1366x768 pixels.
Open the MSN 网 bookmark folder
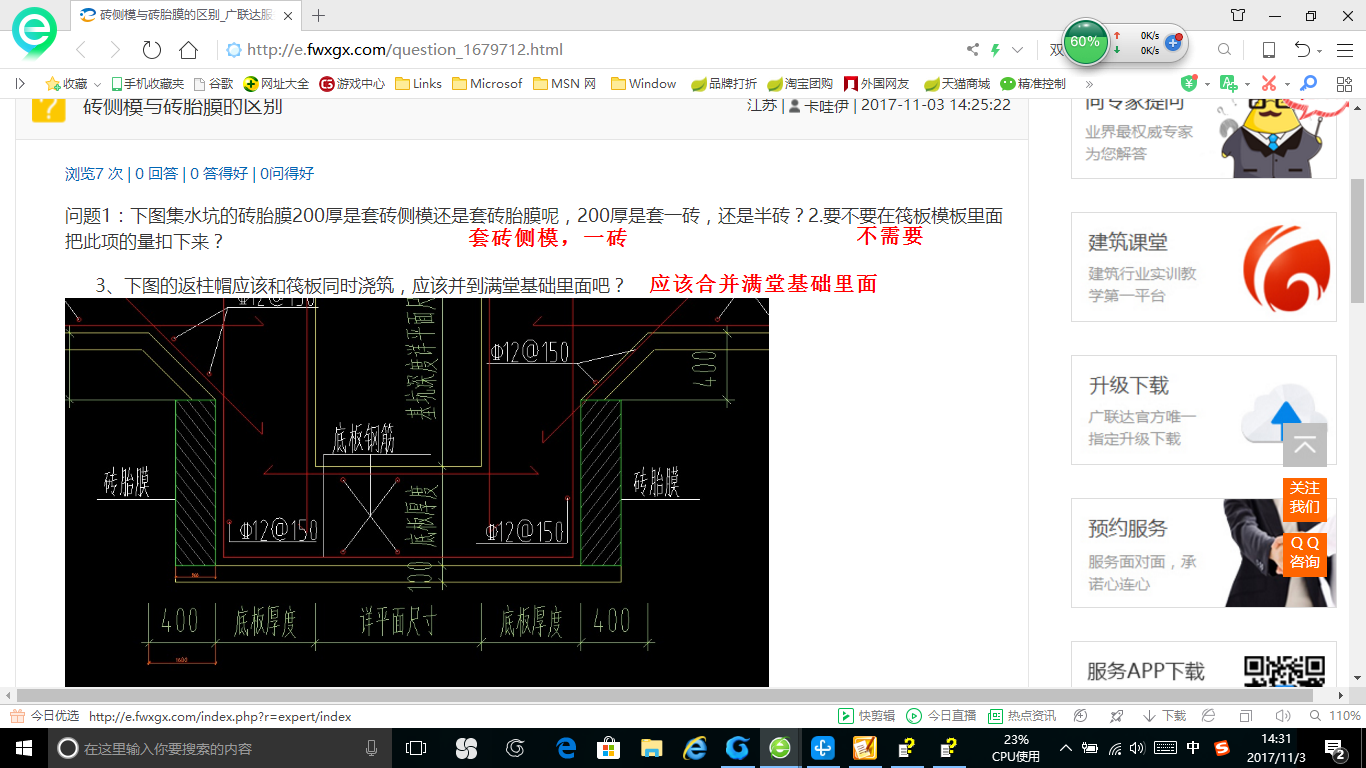[565, 84]
